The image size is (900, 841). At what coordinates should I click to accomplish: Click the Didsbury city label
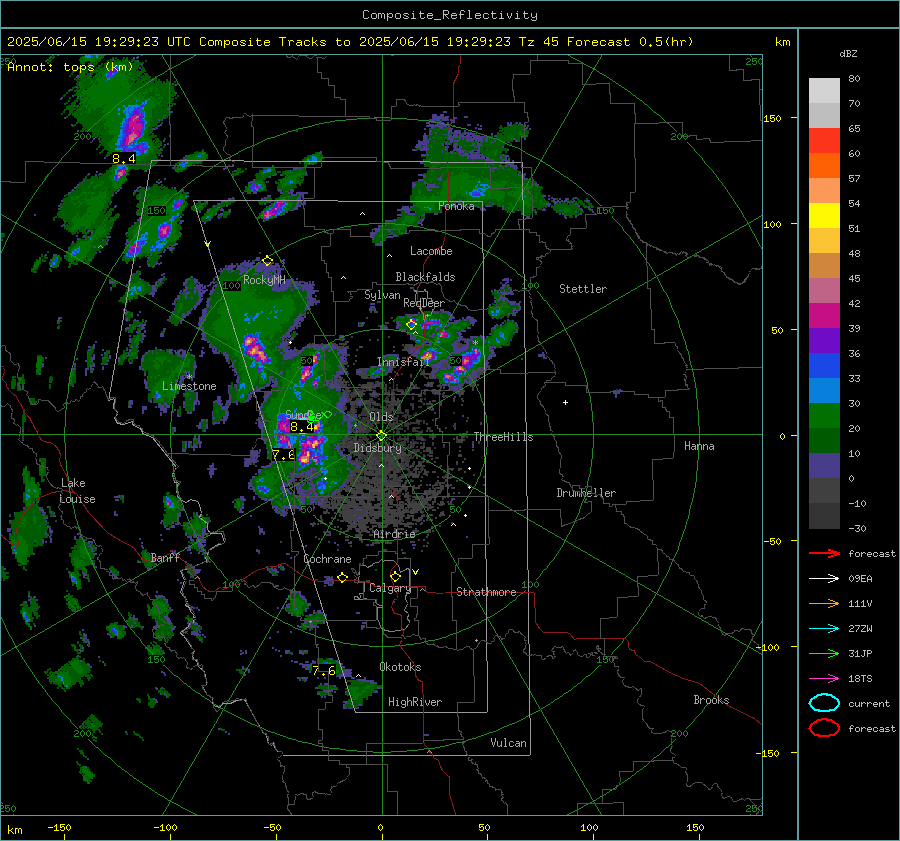(x=377, y=448)
